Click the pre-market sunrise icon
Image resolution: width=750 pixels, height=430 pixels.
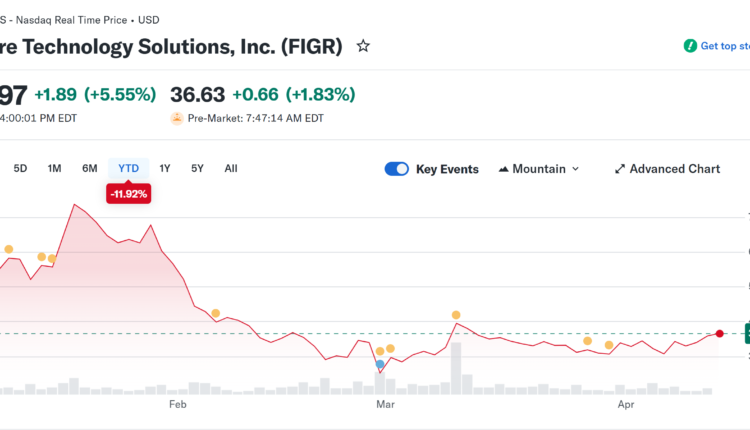click(x=177, y=118)
